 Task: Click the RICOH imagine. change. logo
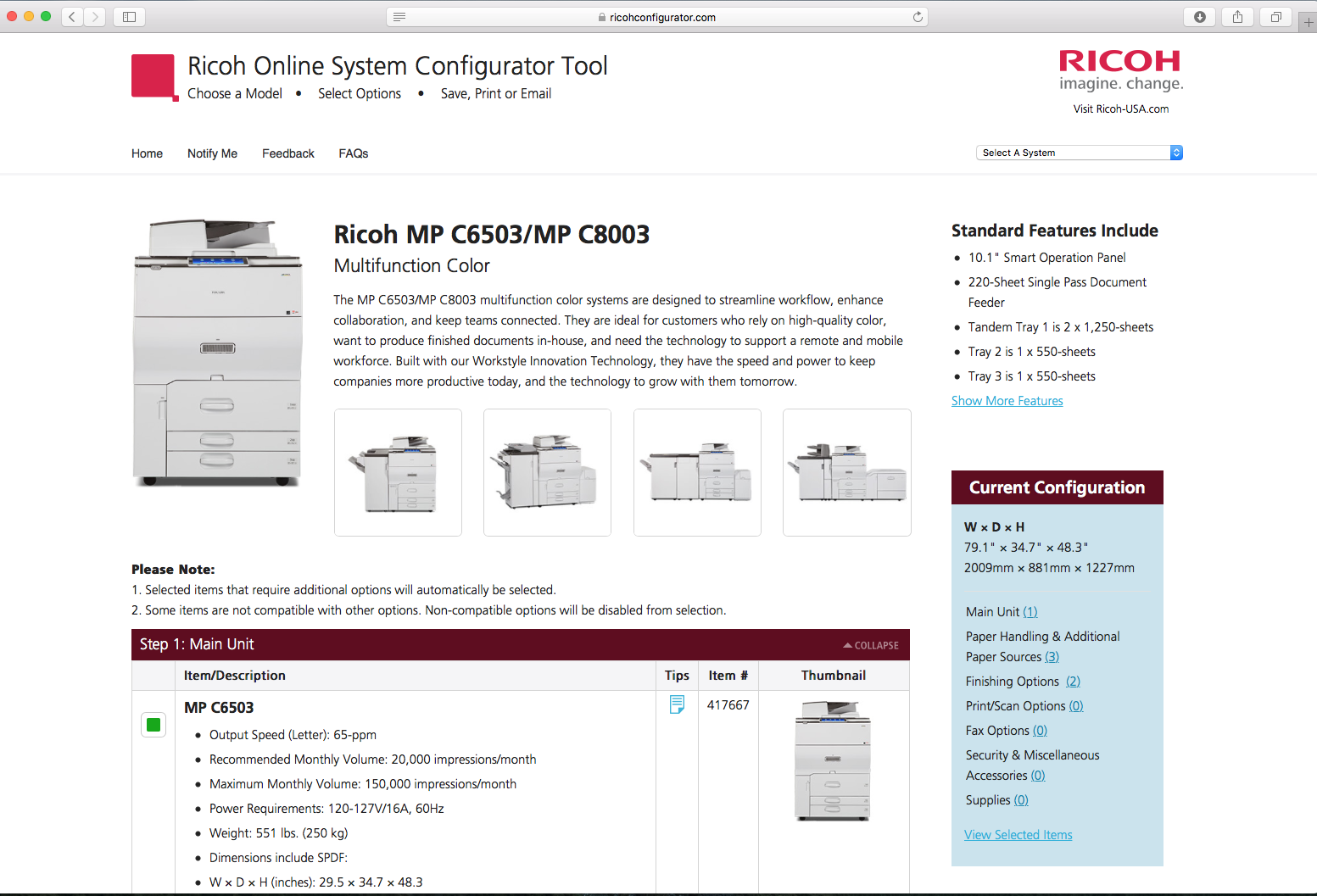click(x=1120, y=70)
